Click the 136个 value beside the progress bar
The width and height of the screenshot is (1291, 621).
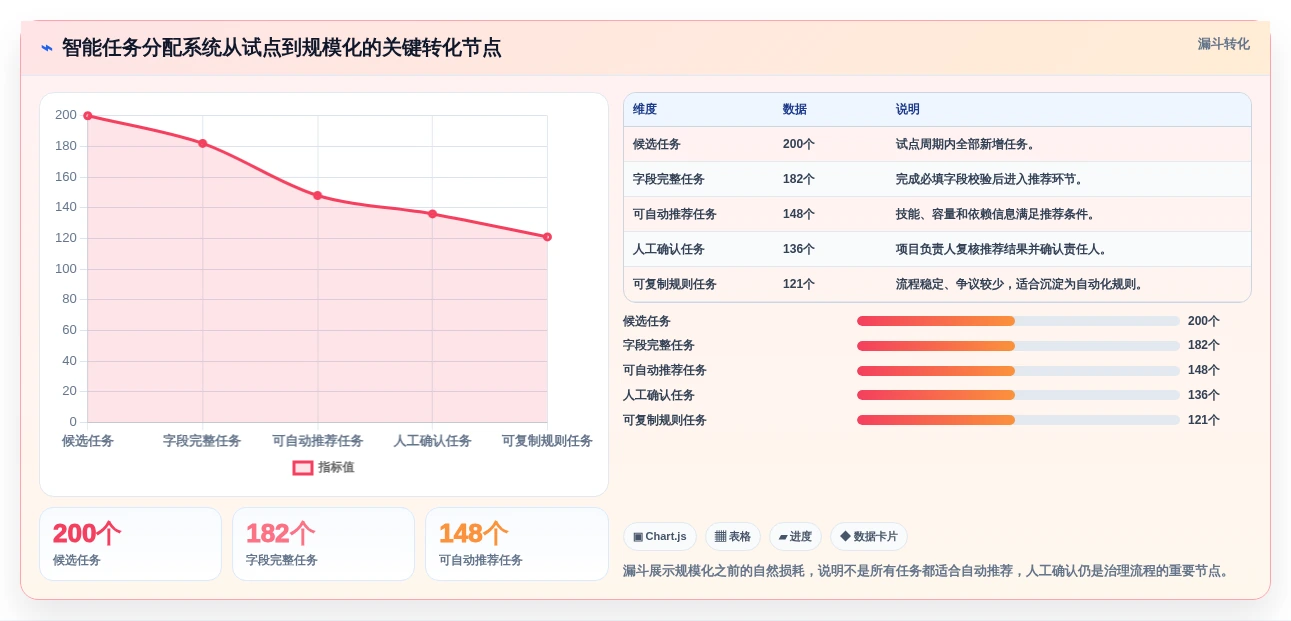(x=1204, y=395)
